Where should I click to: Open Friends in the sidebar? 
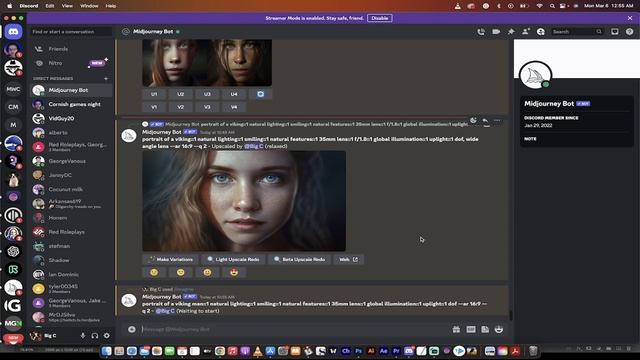(71, 49)
